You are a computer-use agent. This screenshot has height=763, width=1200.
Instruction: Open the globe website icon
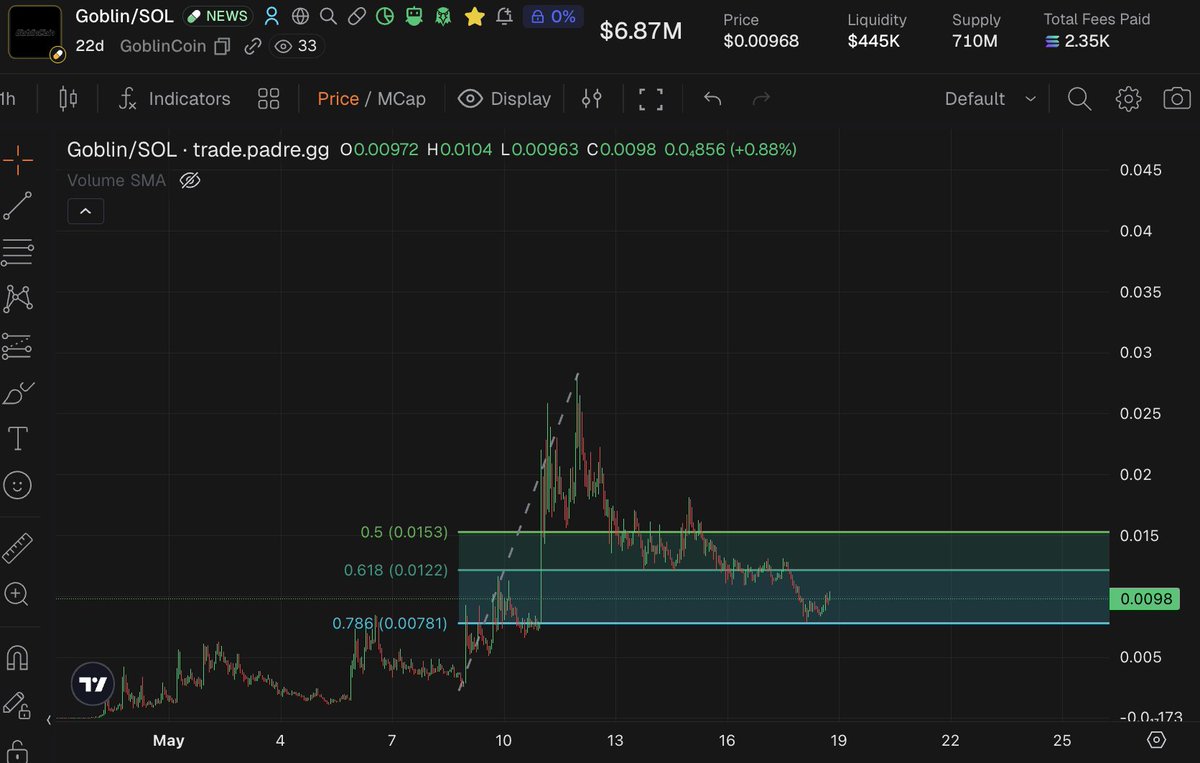click(x=300, y=16)
